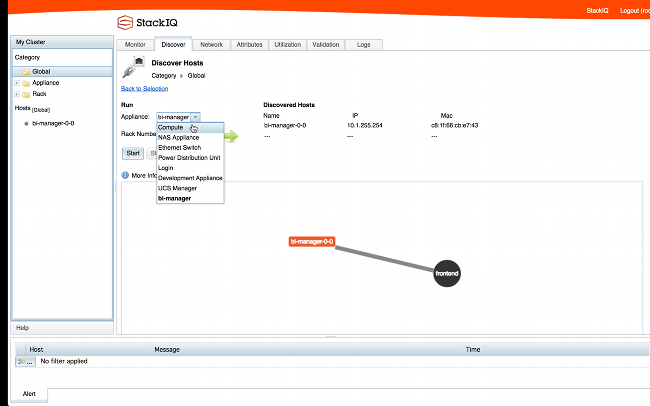This screenshot has width=650, height=406.
Task: Click the Message column header
Action: tap(306, 350)
